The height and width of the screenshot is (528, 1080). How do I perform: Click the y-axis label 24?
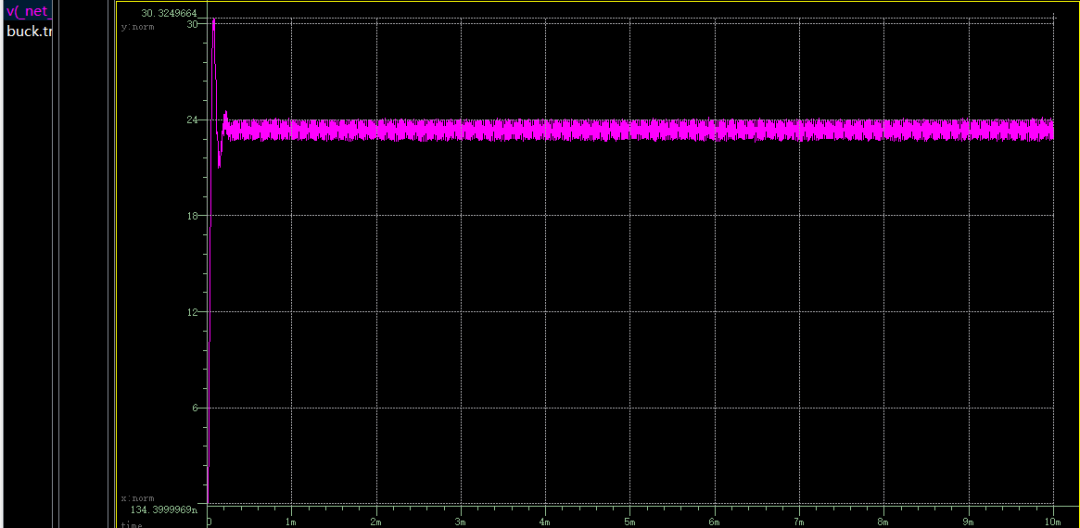pos(192,120)
